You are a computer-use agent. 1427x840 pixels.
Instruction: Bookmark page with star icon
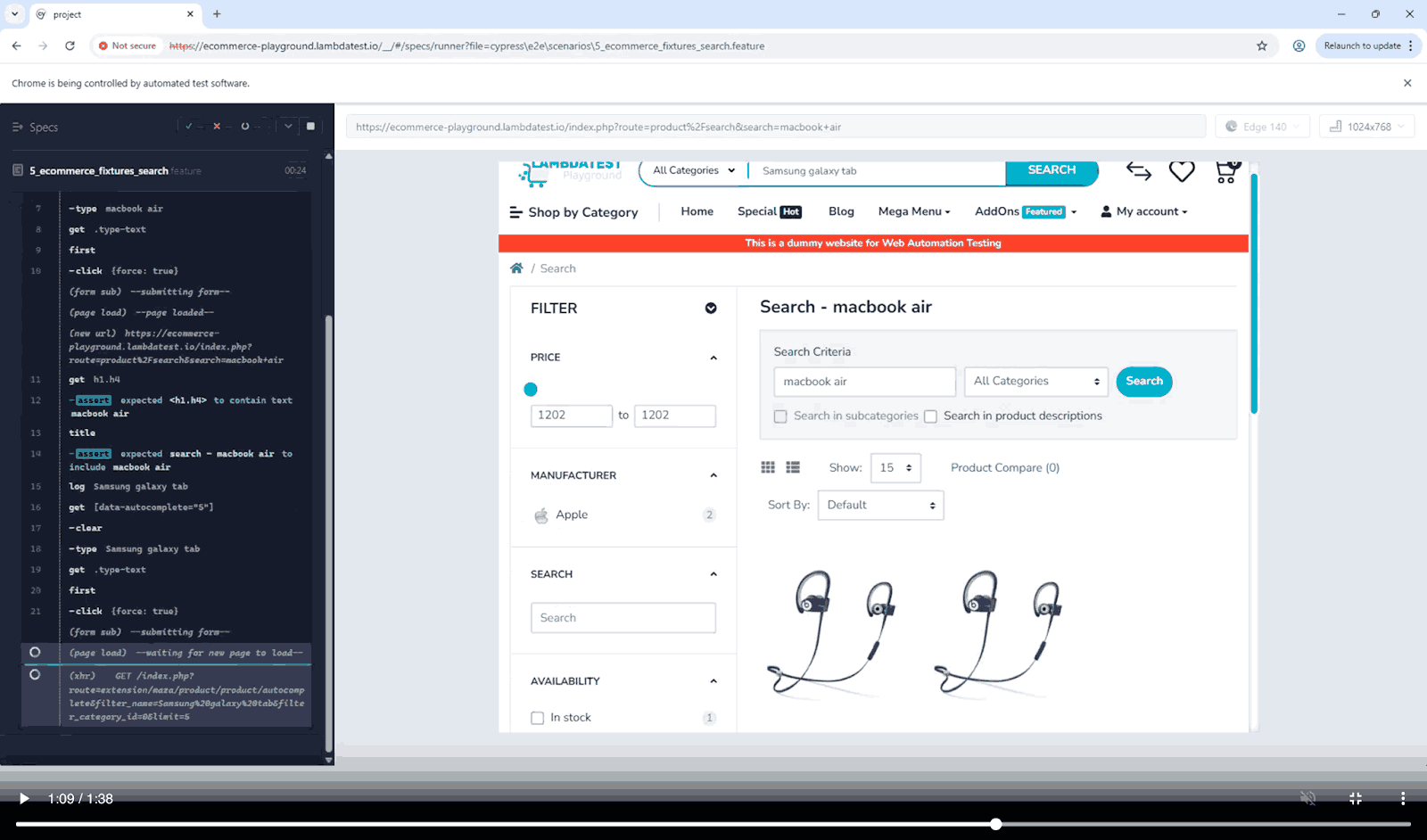1262,46
